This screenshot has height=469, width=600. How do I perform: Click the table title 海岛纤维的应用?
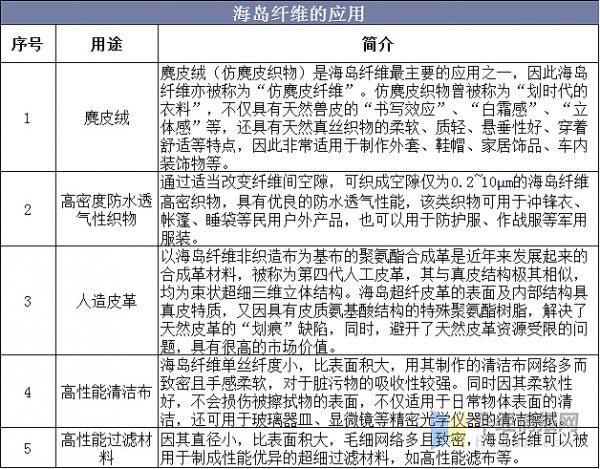coord(298,14)
